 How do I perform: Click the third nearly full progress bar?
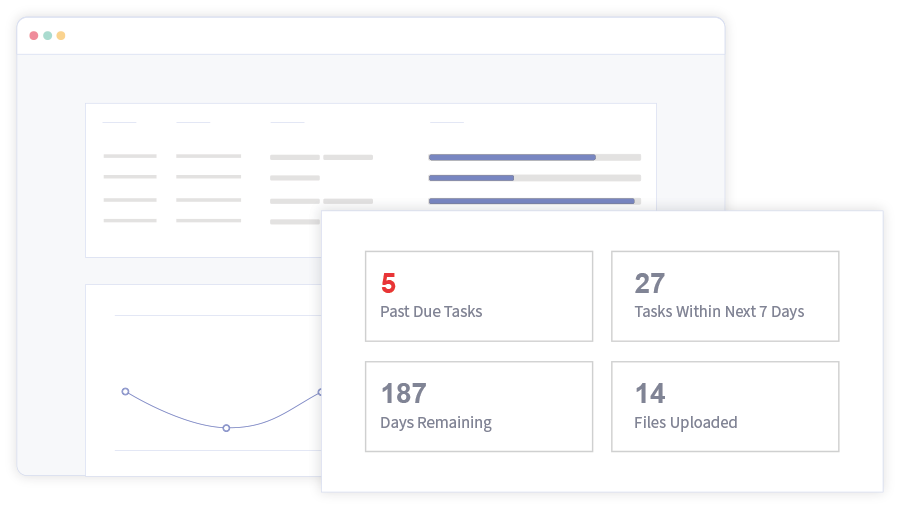(534, 201)
